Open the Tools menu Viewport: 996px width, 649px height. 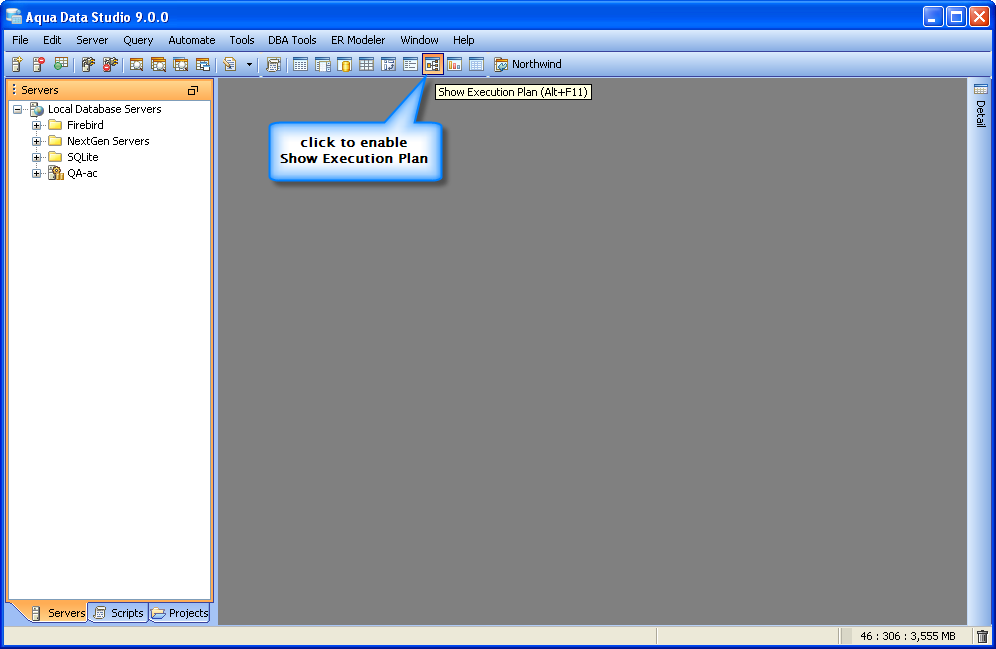pyautogui.click(x=242, y=40)
